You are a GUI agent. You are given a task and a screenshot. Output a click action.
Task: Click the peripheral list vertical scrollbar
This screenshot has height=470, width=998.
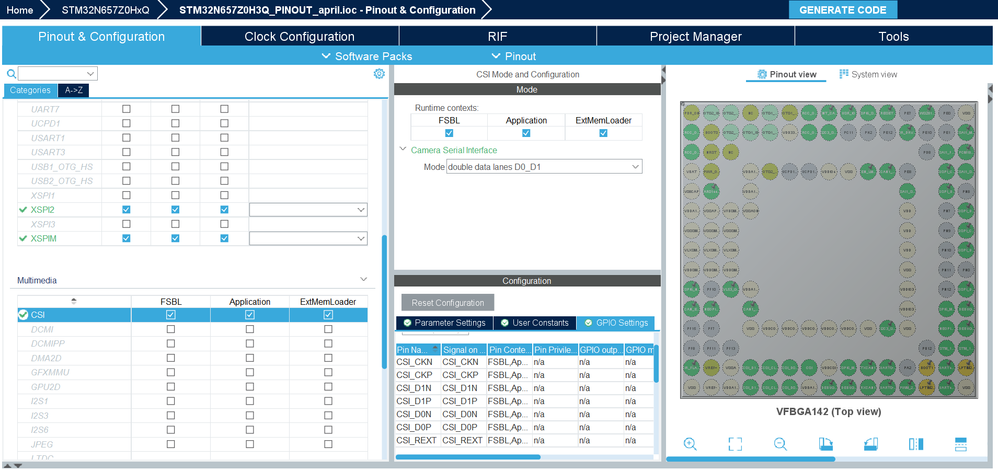pyautogui.click(x=384, y=301)
